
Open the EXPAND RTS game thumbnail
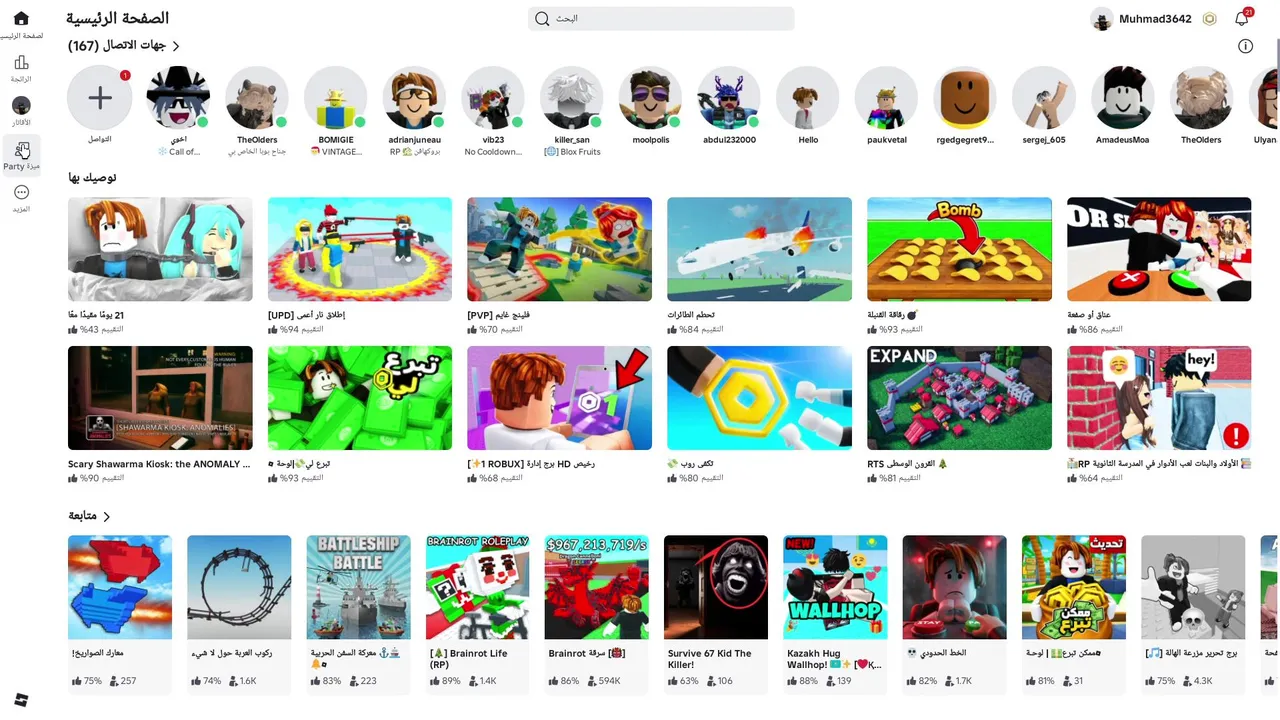point(959,398)
